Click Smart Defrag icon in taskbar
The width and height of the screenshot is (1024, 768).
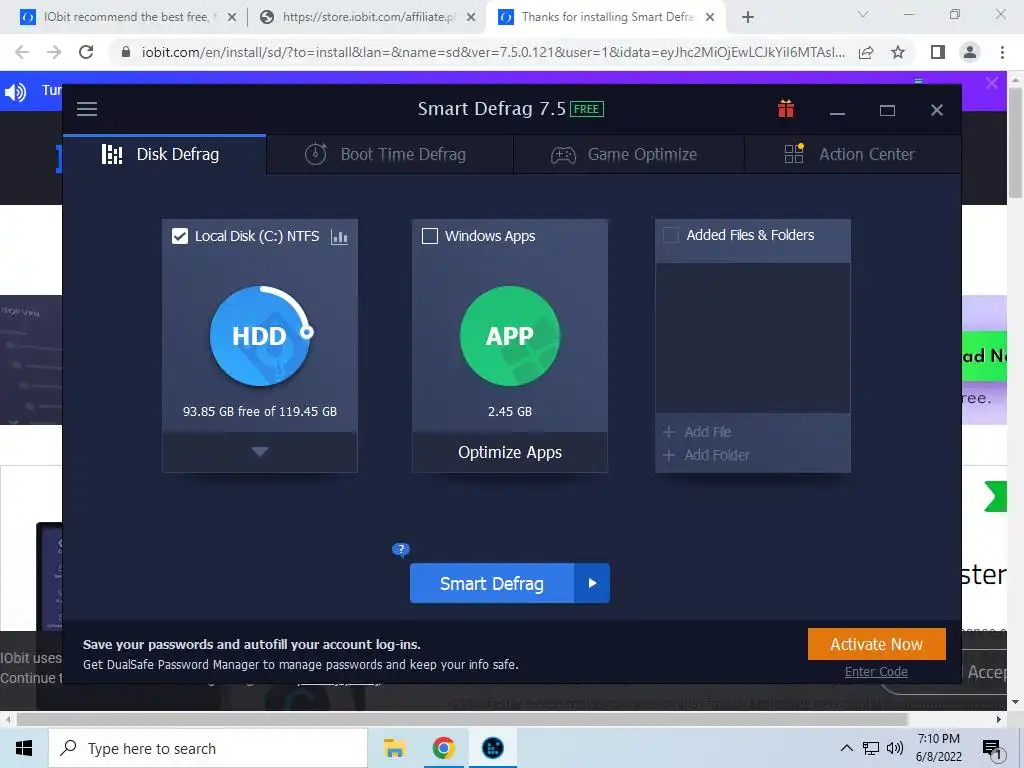[492, 748]
